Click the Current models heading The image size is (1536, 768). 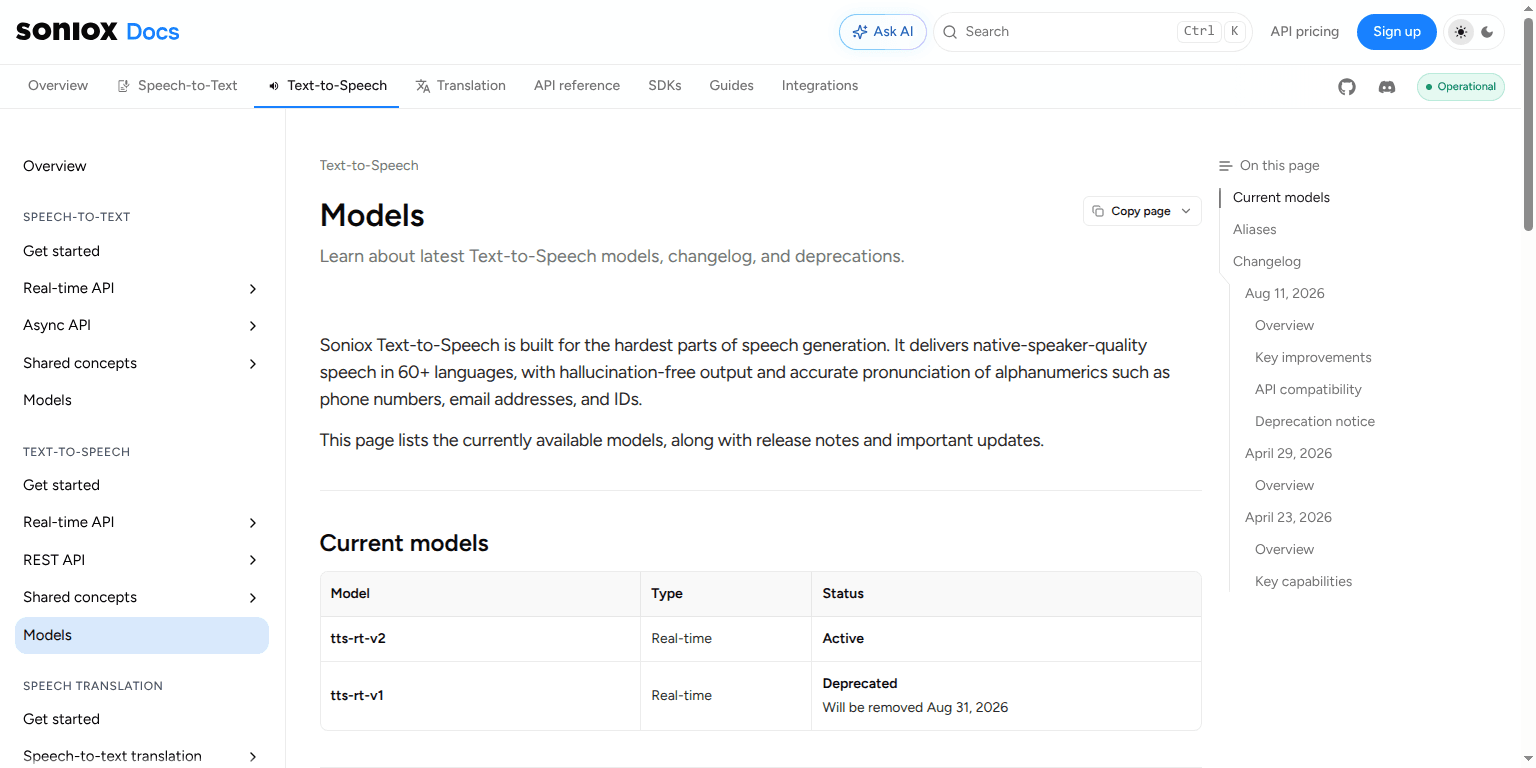point(404,543)
